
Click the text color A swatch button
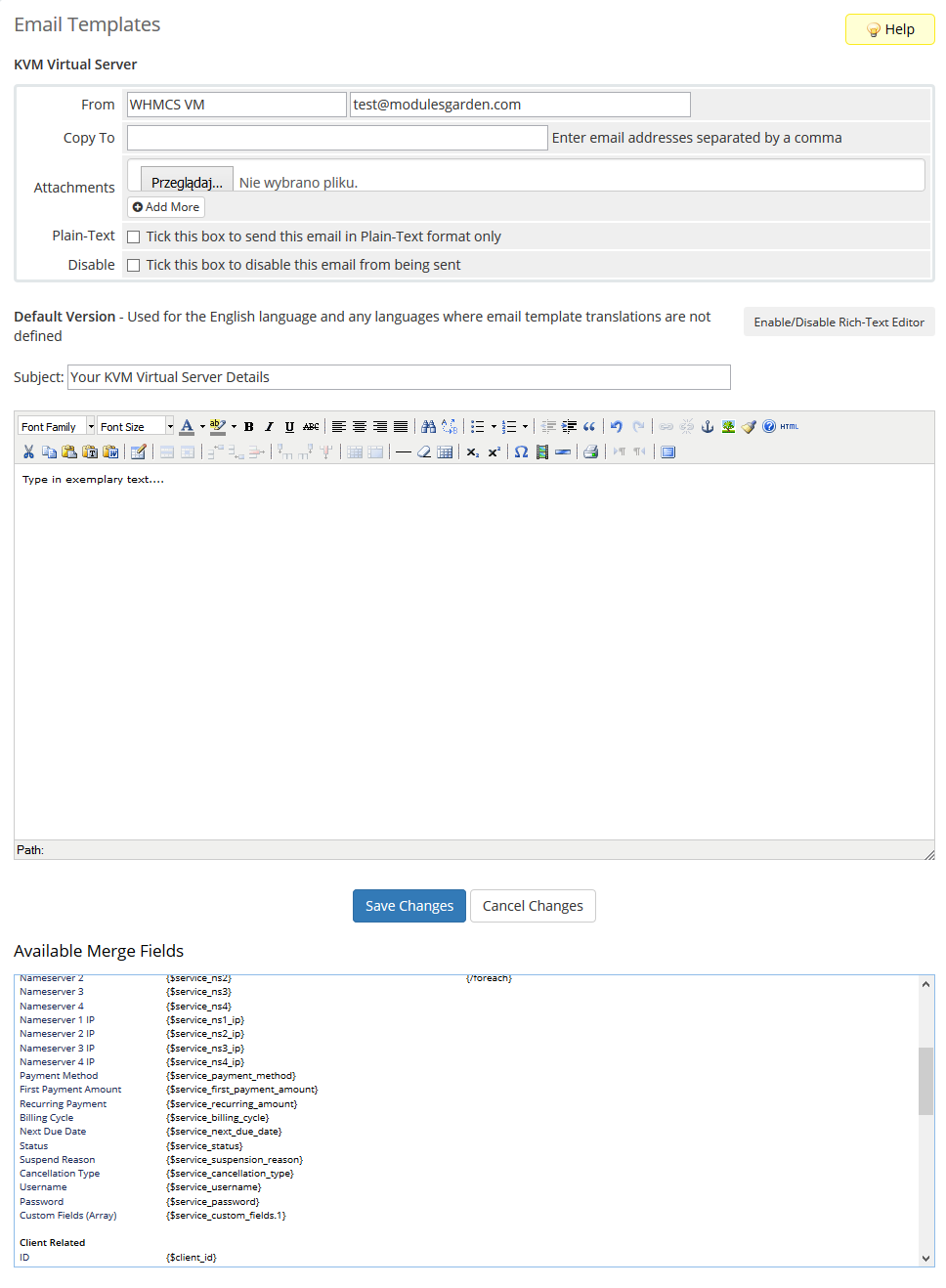click(187, 426)
